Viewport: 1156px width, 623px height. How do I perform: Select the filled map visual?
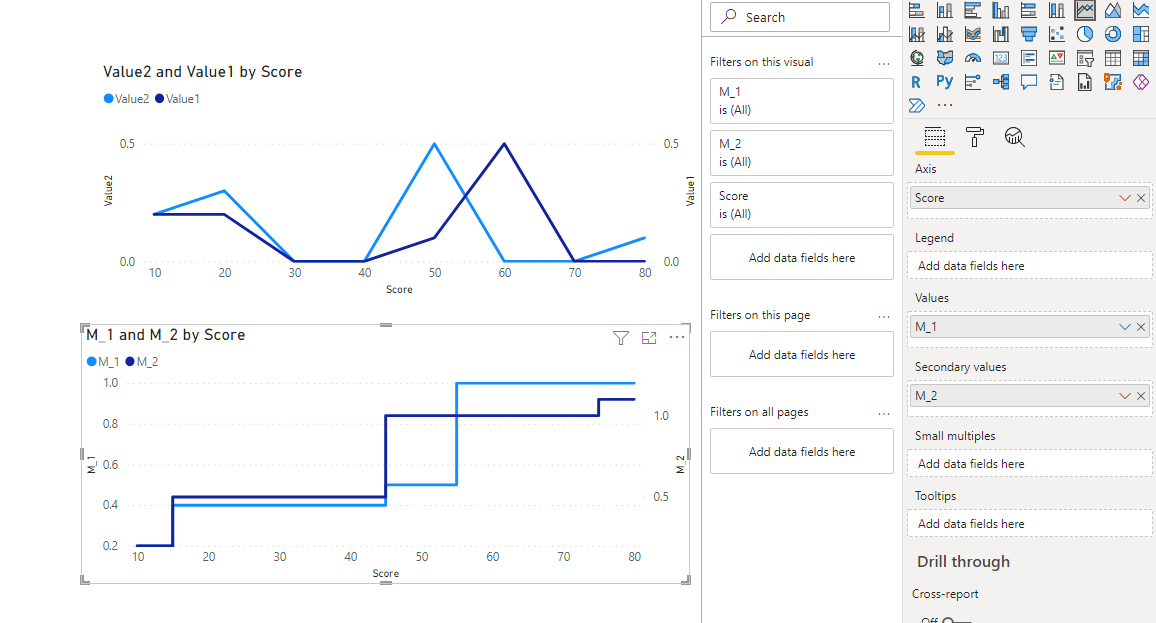point(944,58)
